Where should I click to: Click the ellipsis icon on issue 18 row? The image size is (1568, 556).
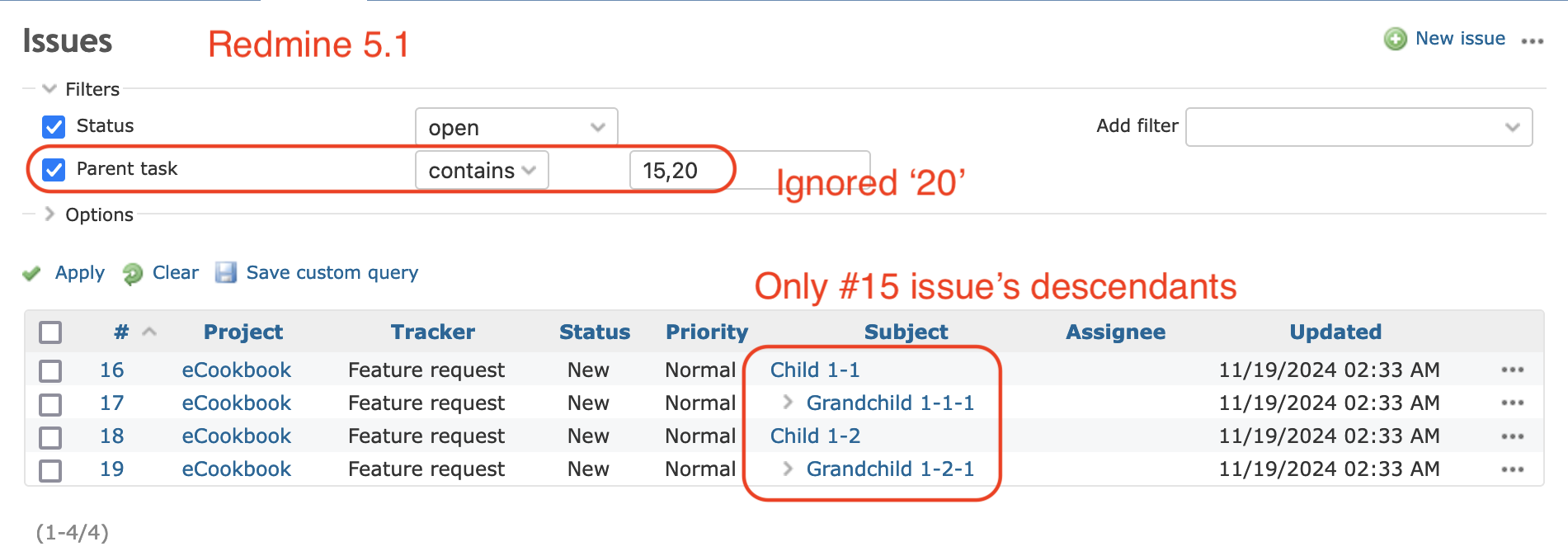[x=1512, y=436]
